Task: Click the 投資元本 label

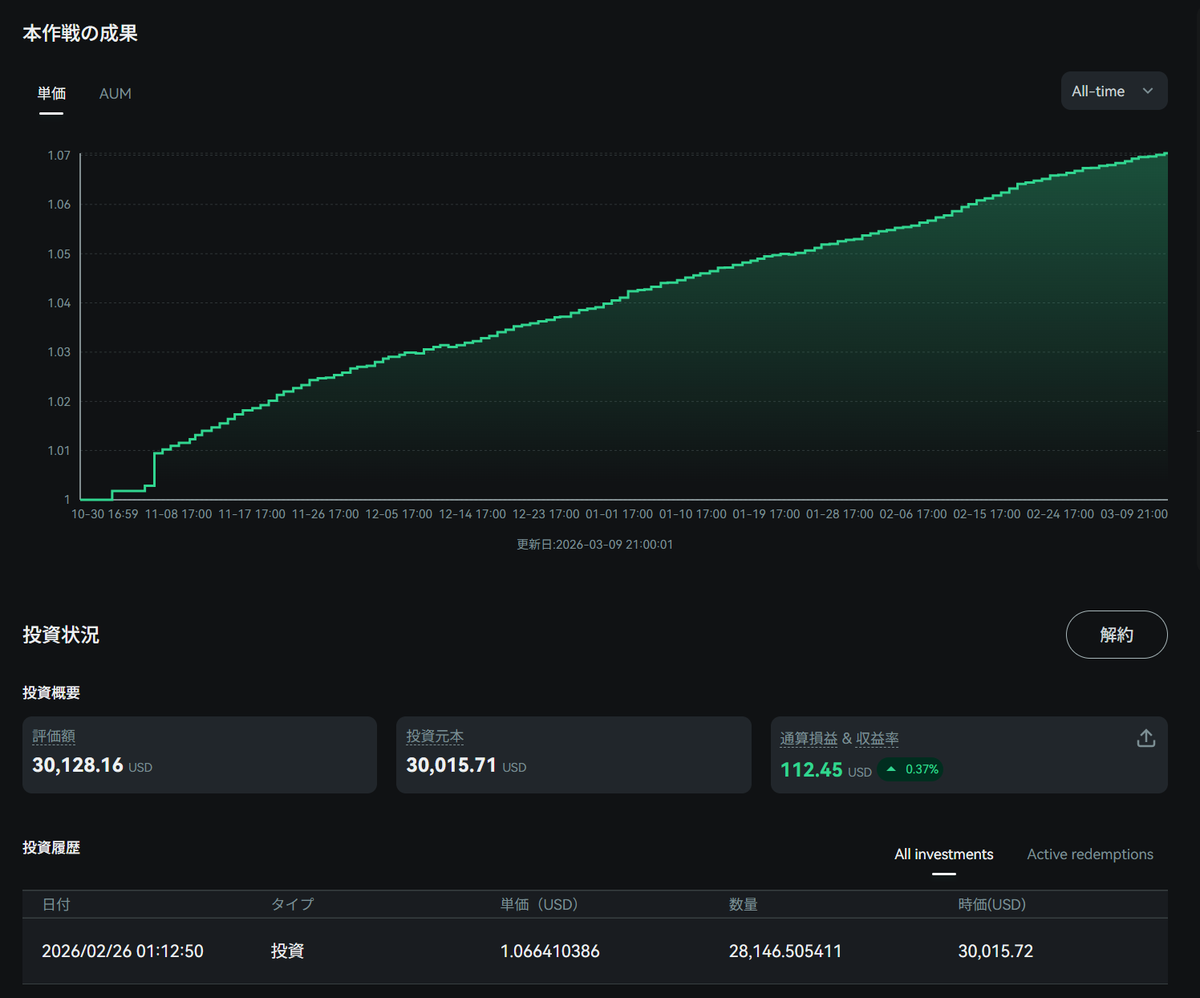Action: (x=435, y=736)
